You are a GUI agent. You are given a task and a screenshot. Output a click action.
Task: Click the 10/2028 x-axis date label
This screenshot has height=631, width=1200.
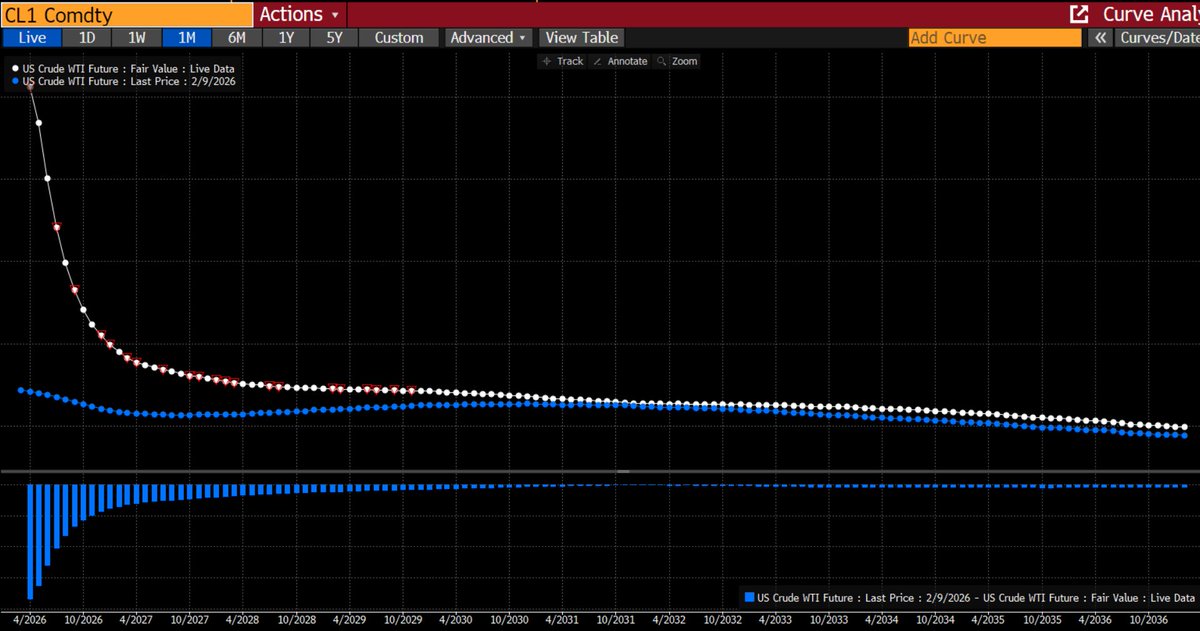(297, 620)
